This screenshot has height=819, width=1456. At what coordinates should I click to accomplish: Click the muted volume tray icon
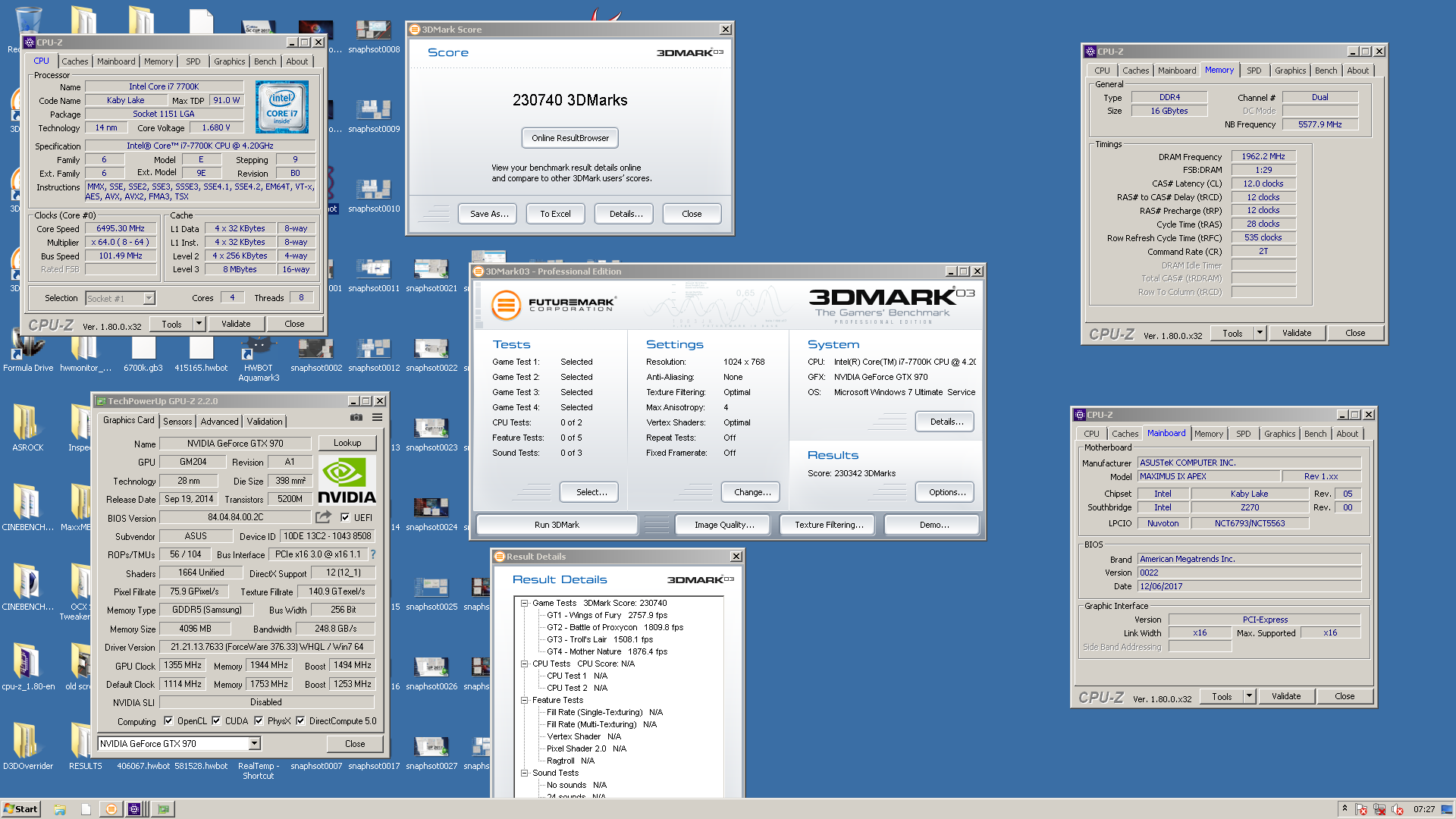[x=1398, y=809]
